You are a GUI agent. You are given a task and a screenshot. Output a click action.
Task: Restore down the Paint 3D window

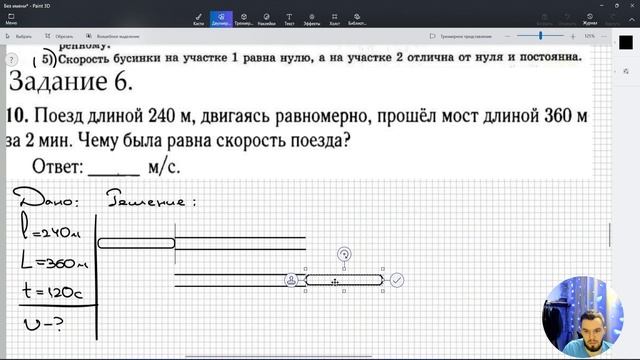pyautogui.click(x=617, y=5)
